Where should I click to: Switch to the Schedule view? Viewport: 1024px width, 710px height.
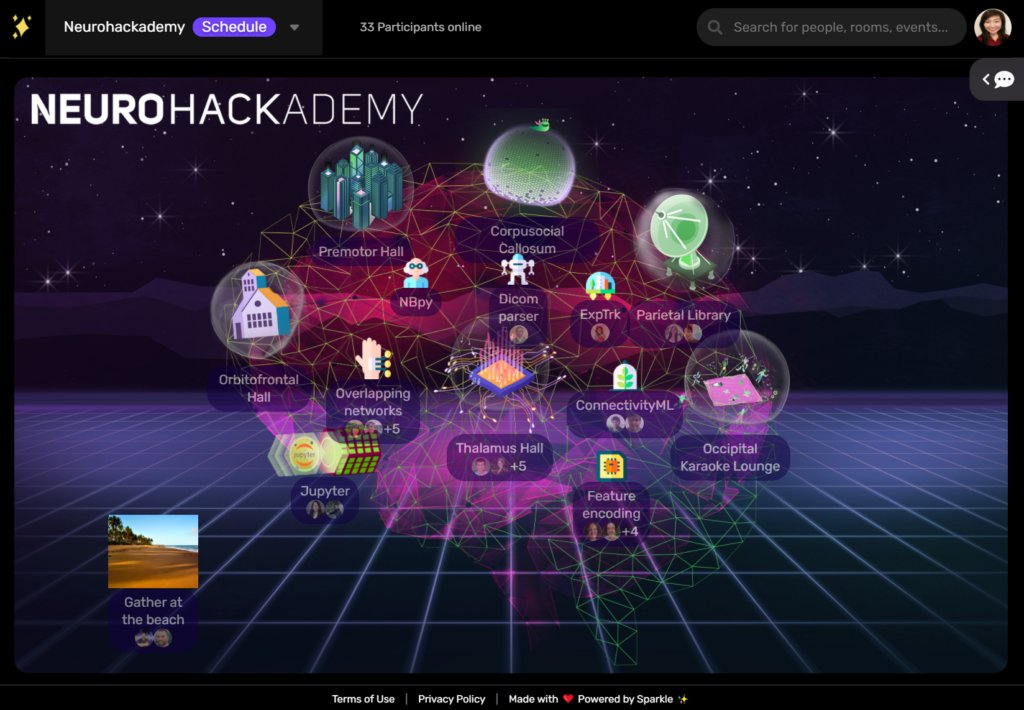[234, 27]
